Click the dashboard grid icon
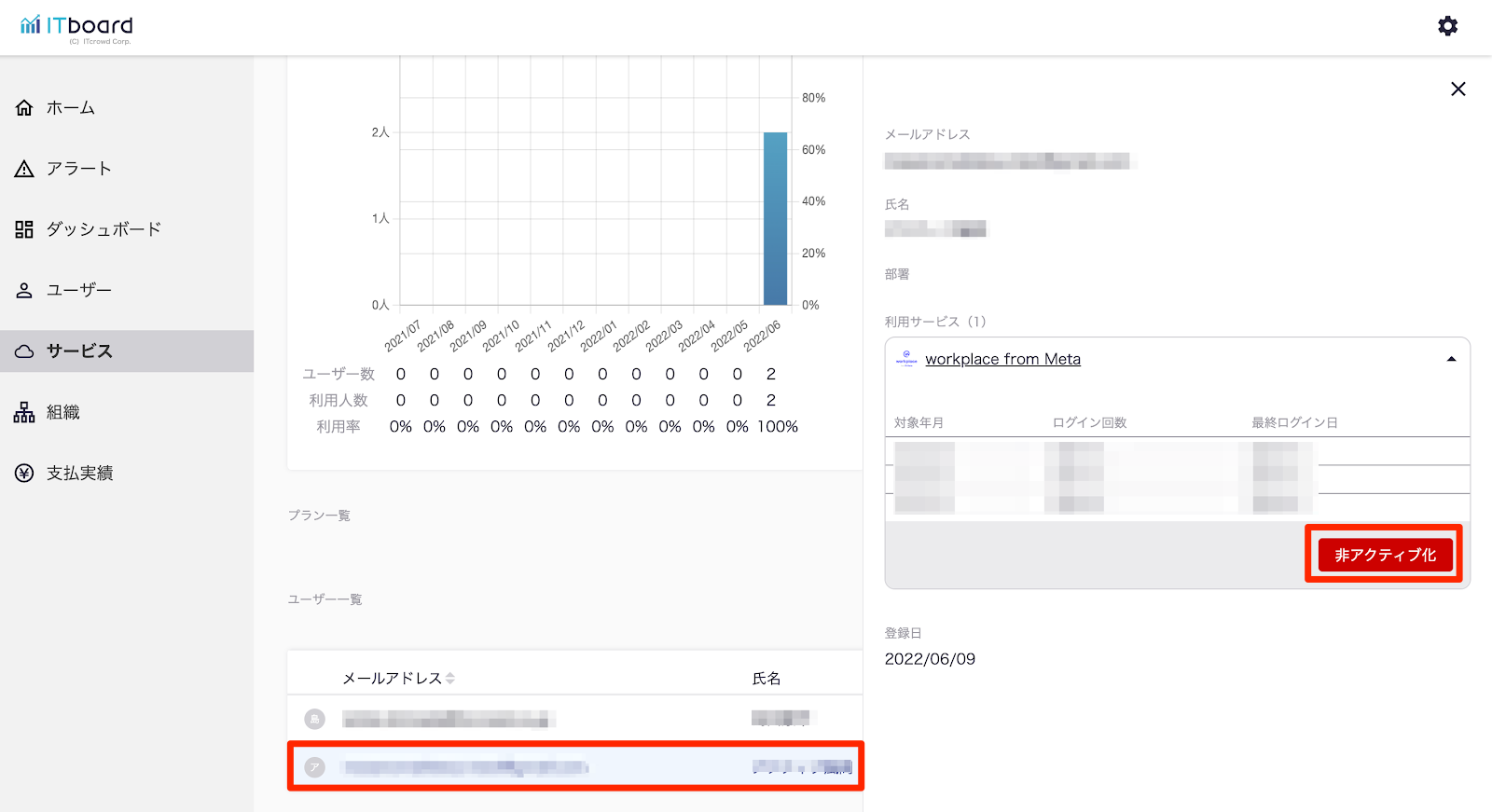 (24, 229)
